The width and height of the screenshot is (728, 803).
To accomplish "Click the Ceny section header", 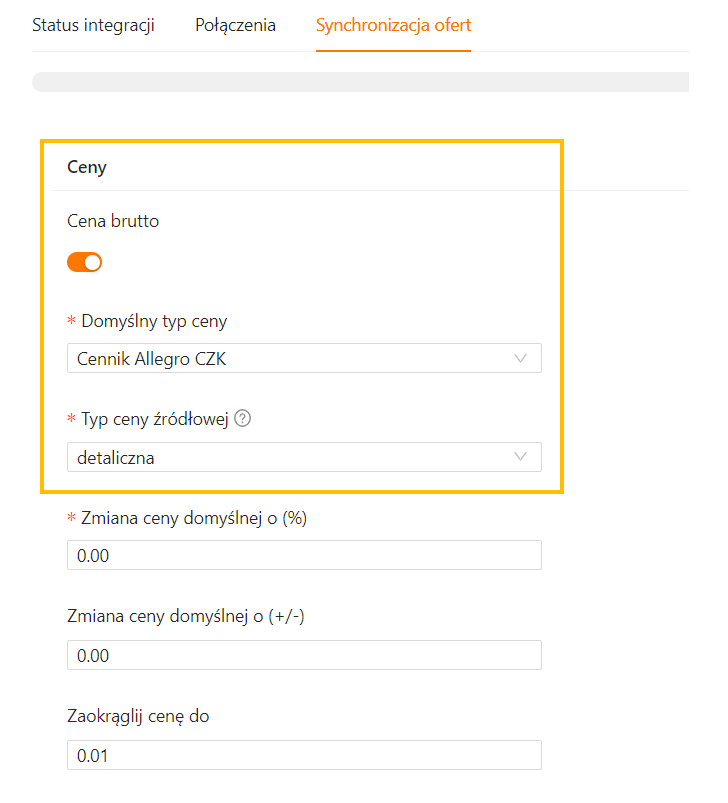I will (x=87, y=167).
